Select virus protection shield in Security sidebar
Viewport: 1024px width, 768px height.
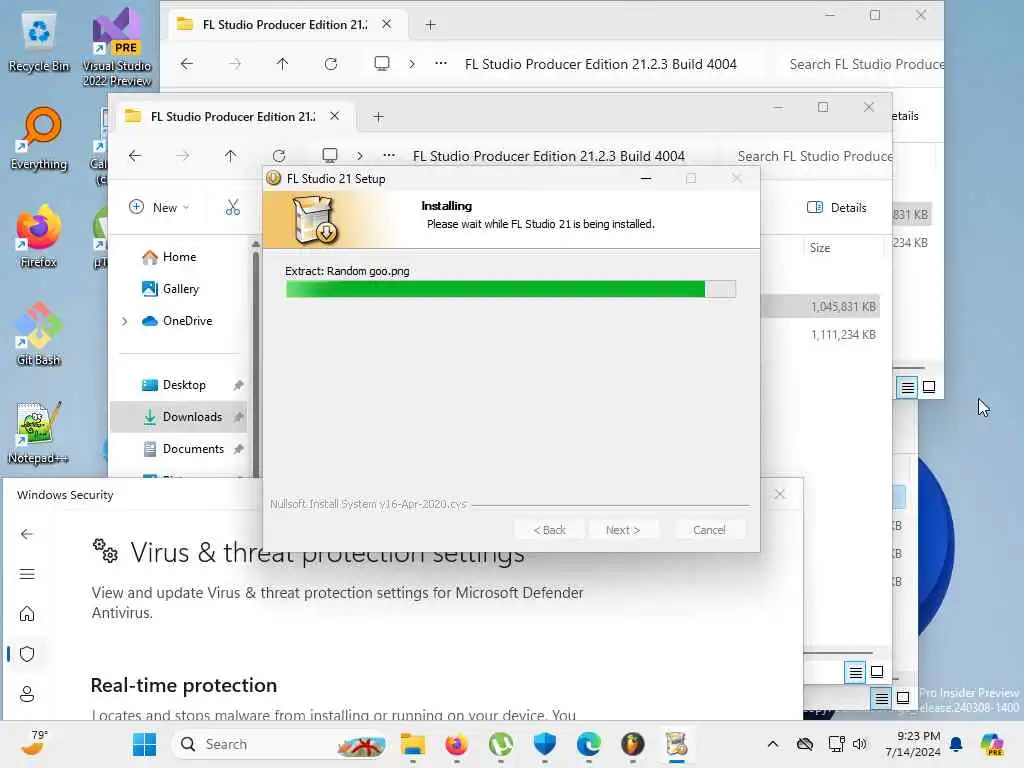tap(27, 654)
